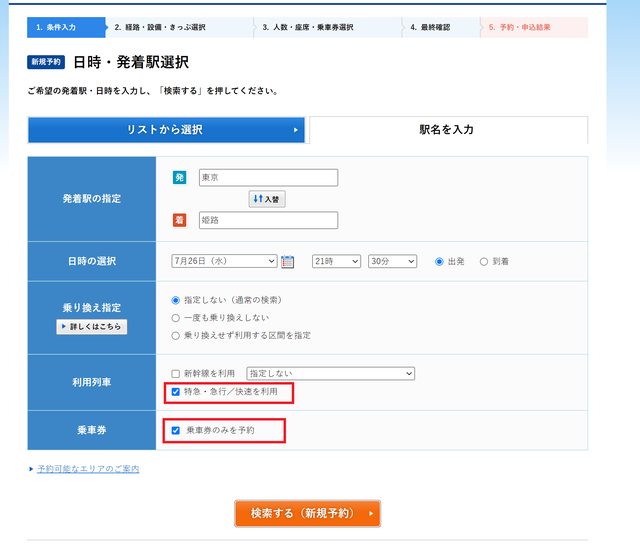Select the 到着 radio button
Screen dimensions: 640x551
click(484, 261)
